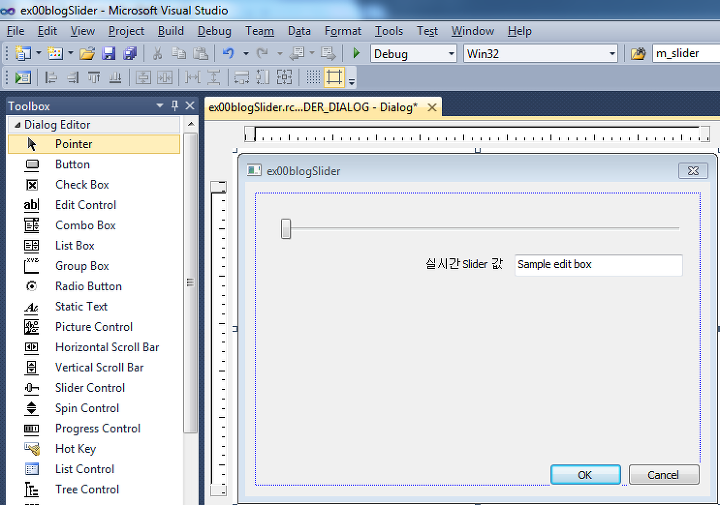
Task: Click the Navigate Forward icon
Action: pyautogui.click(x=328, y=54)
